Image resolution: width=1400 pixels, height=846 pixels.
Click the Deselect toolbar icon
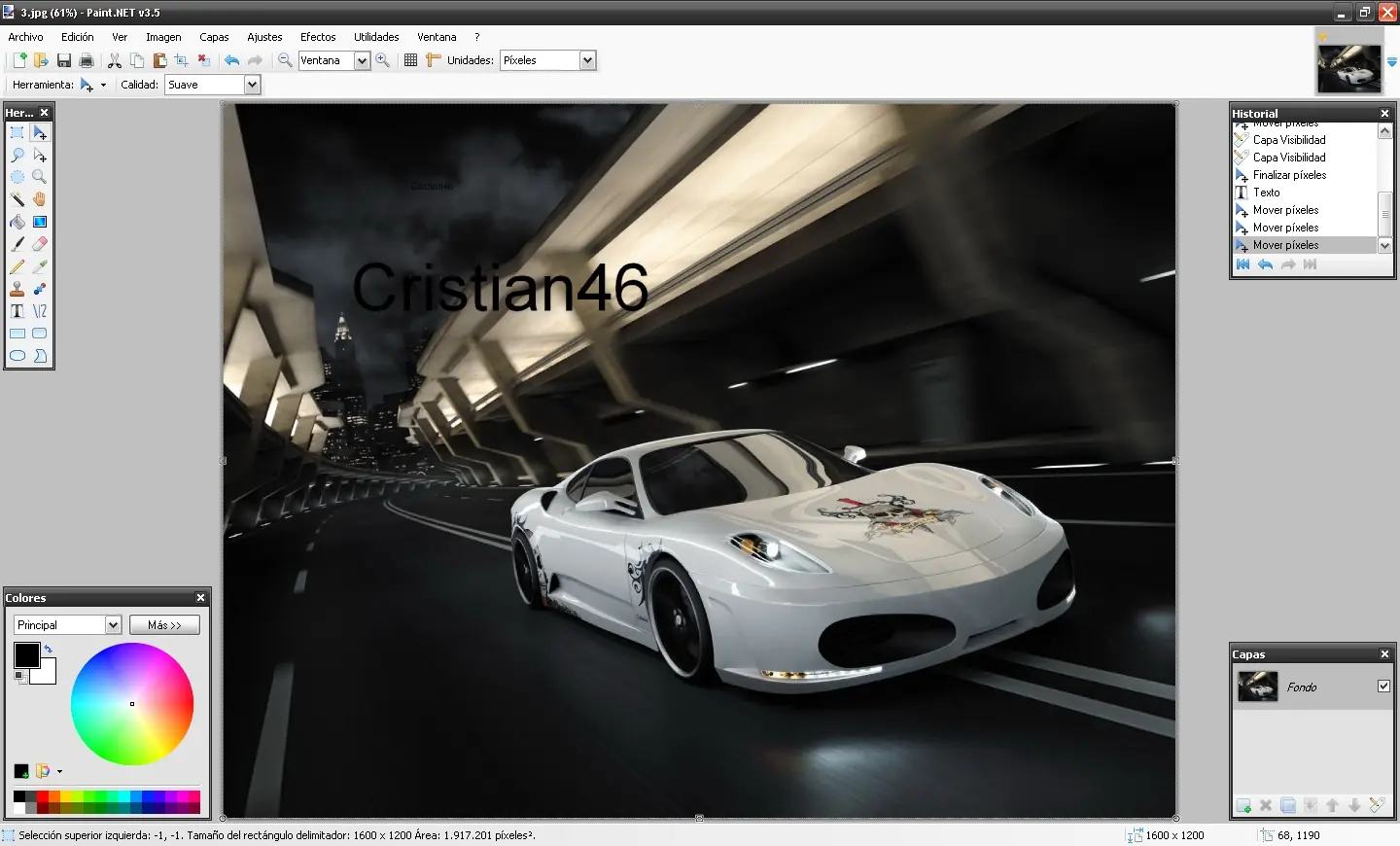point(203,60)
